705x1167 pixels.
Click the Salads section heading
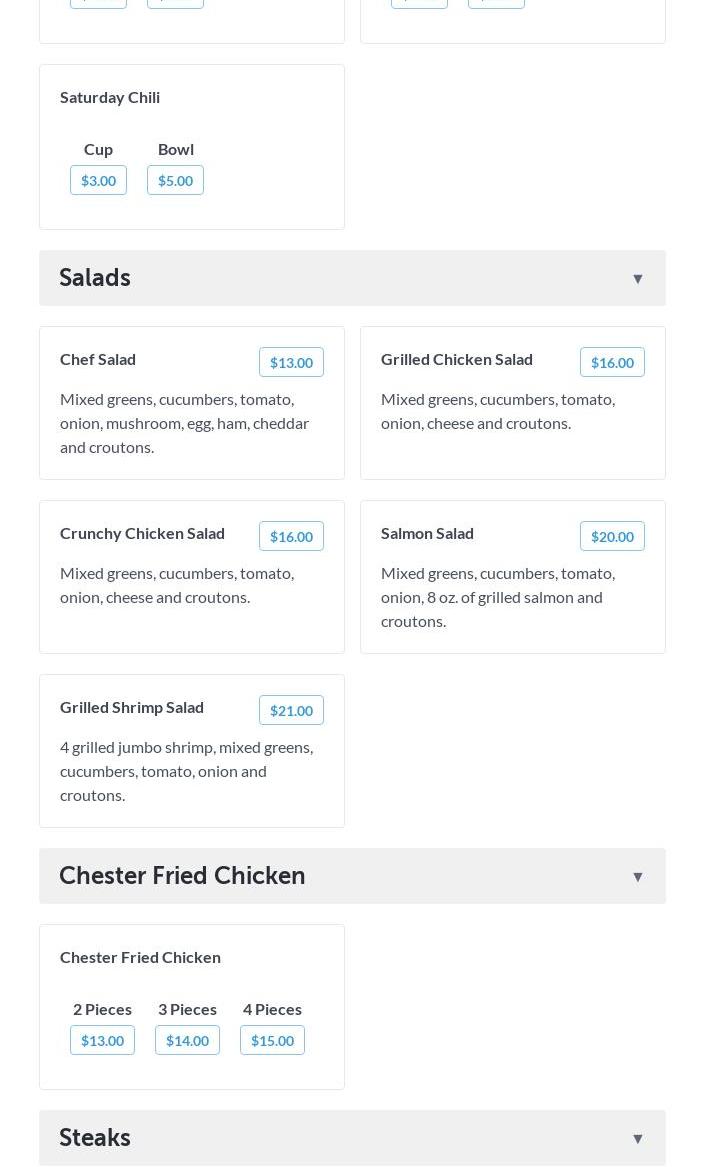95,278
